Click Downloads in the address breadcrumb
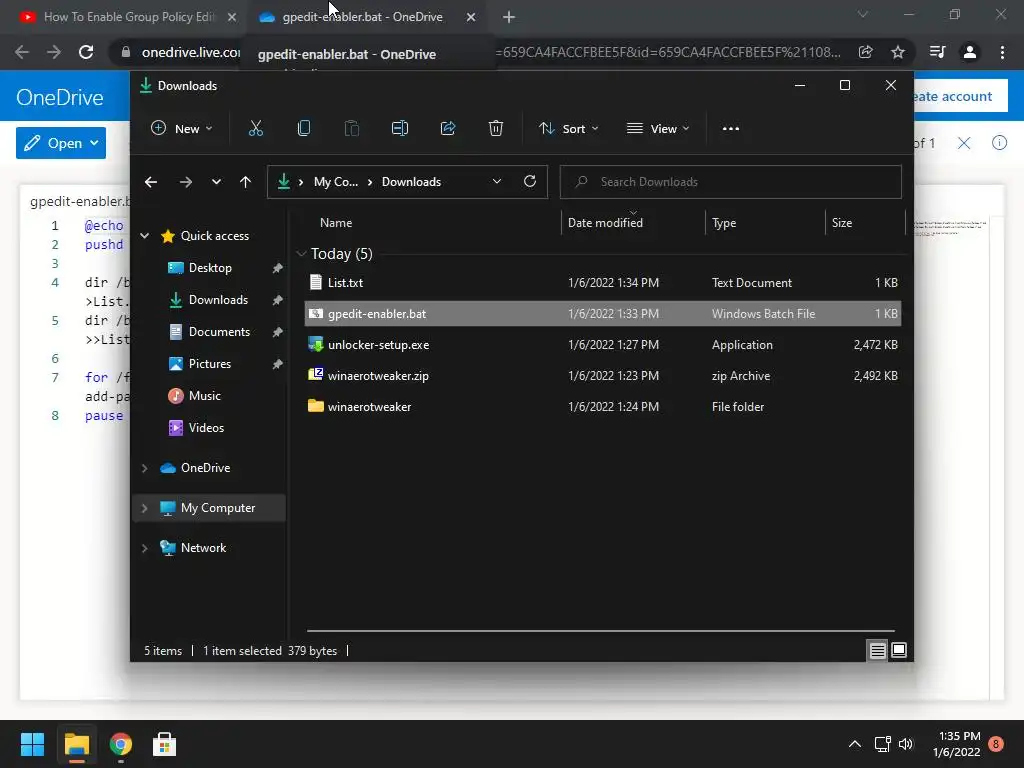This screenshot has width=1024, height=768. tap(411, 182)
